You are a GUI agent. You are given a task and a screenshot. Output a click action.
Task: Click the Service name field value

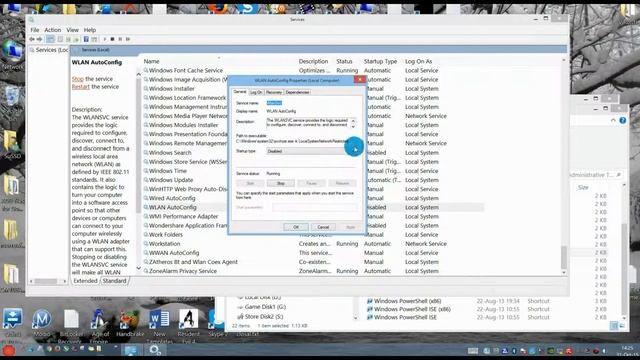[x=274, y=103]
